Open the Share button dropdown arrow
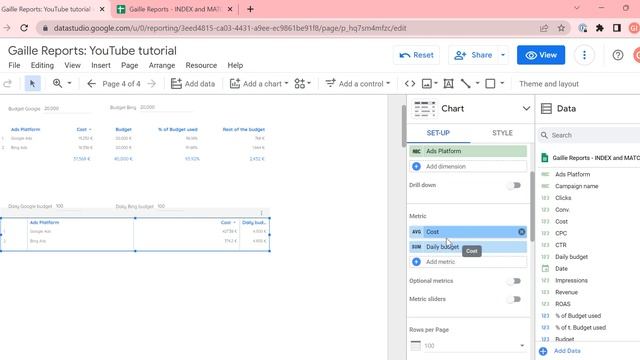The width and height of the screenshot is (640, 360). (503, 55)
